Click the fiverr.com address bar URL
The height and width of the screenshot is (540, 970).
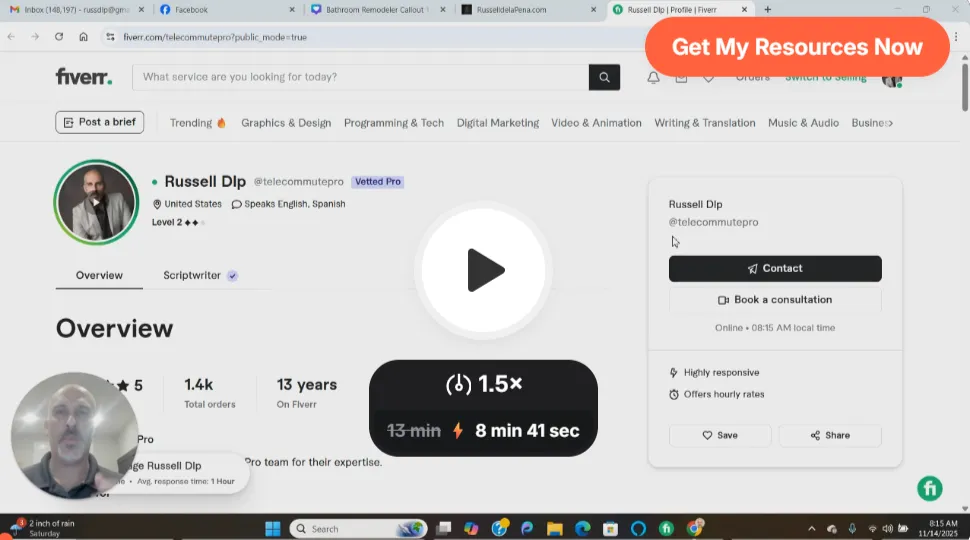(215, 37)
